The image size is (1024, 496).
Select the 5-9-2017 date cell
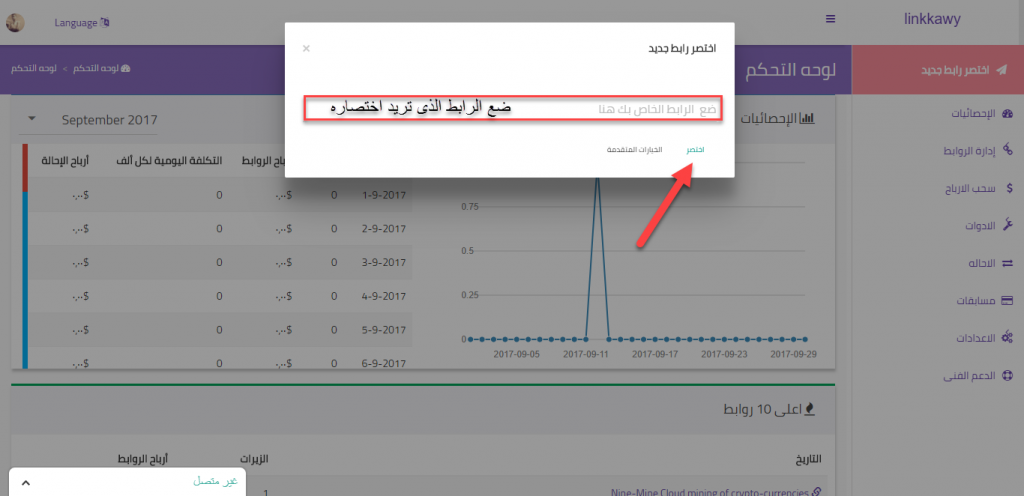[x=384, y=330]
